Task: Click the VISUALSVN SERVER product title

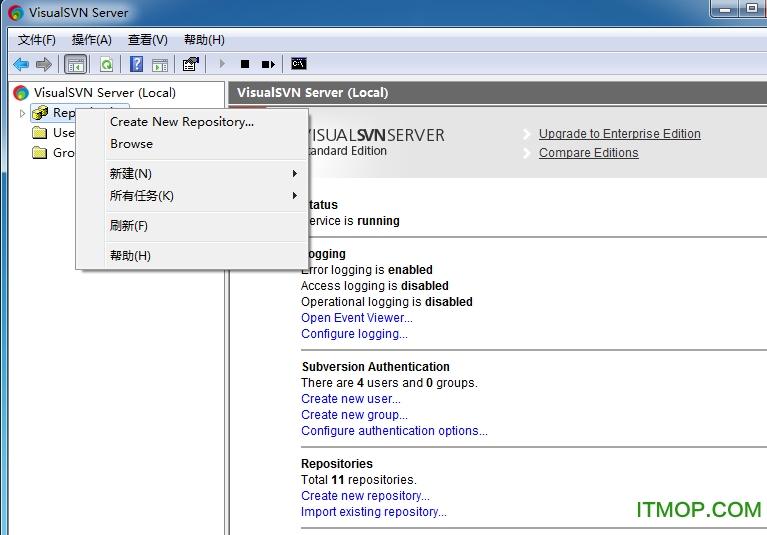Action: [x=376, y=135]
